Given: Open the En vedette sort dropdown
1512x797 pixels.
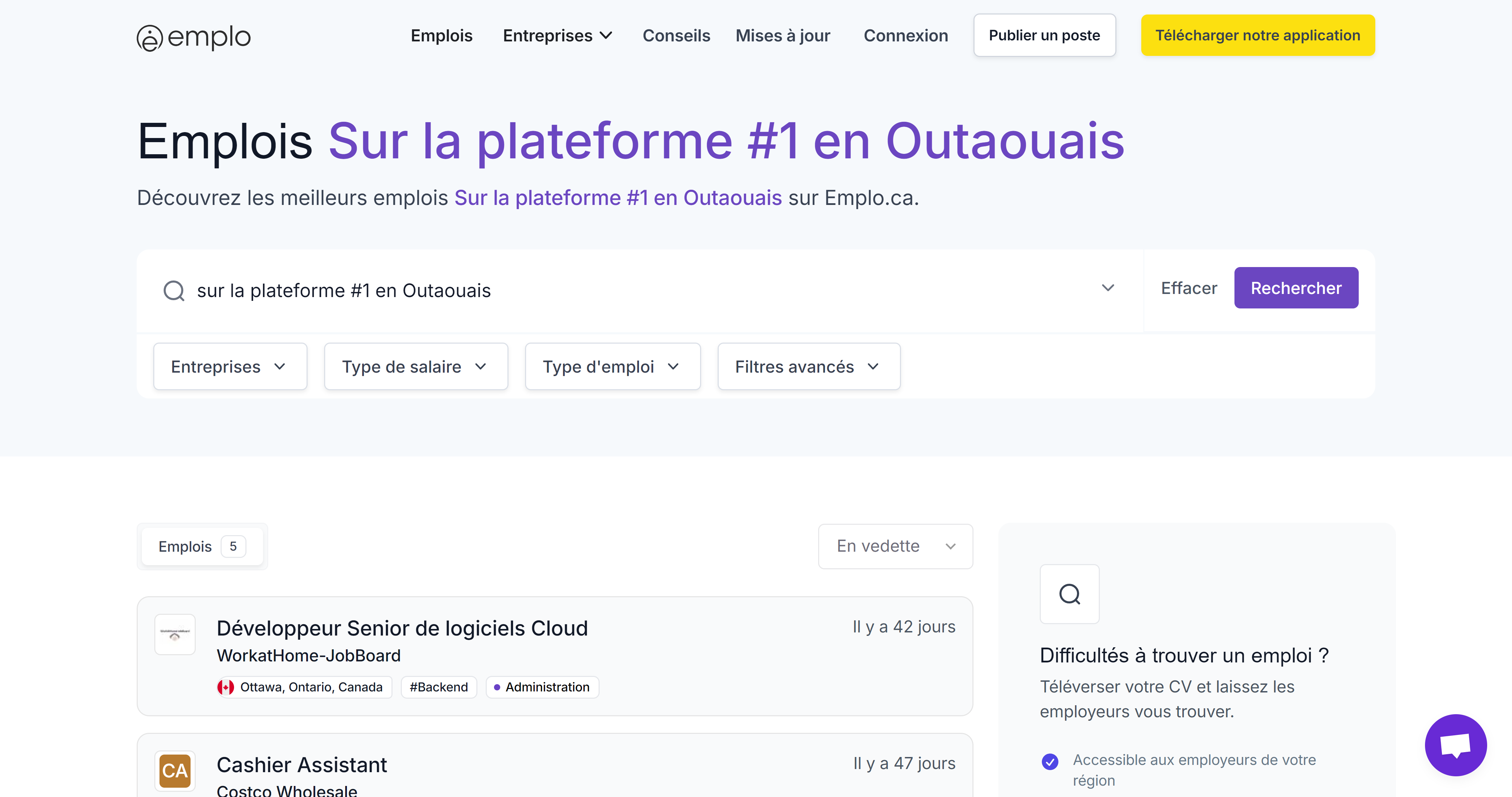Looking at the screenshot, I should pyautogui.click(x=895, y=546).
